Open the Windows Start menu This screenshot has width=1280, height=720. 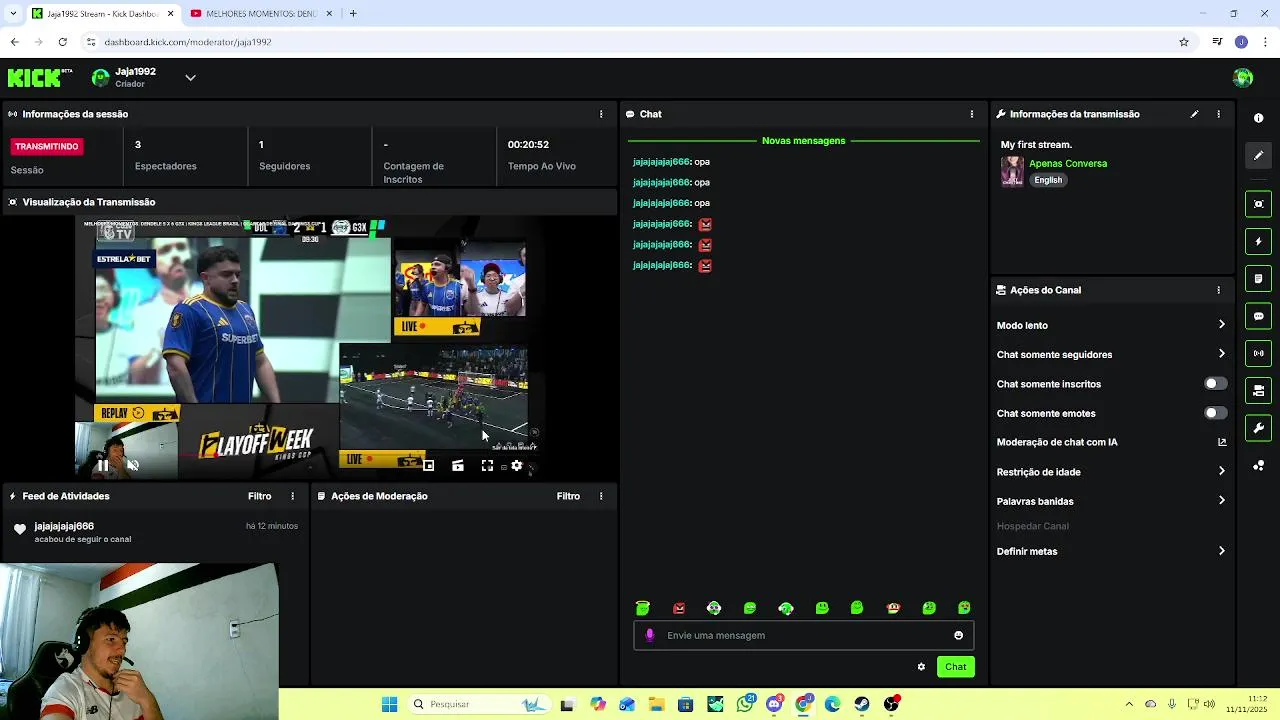pyautogui.click(x=389, y=704)
